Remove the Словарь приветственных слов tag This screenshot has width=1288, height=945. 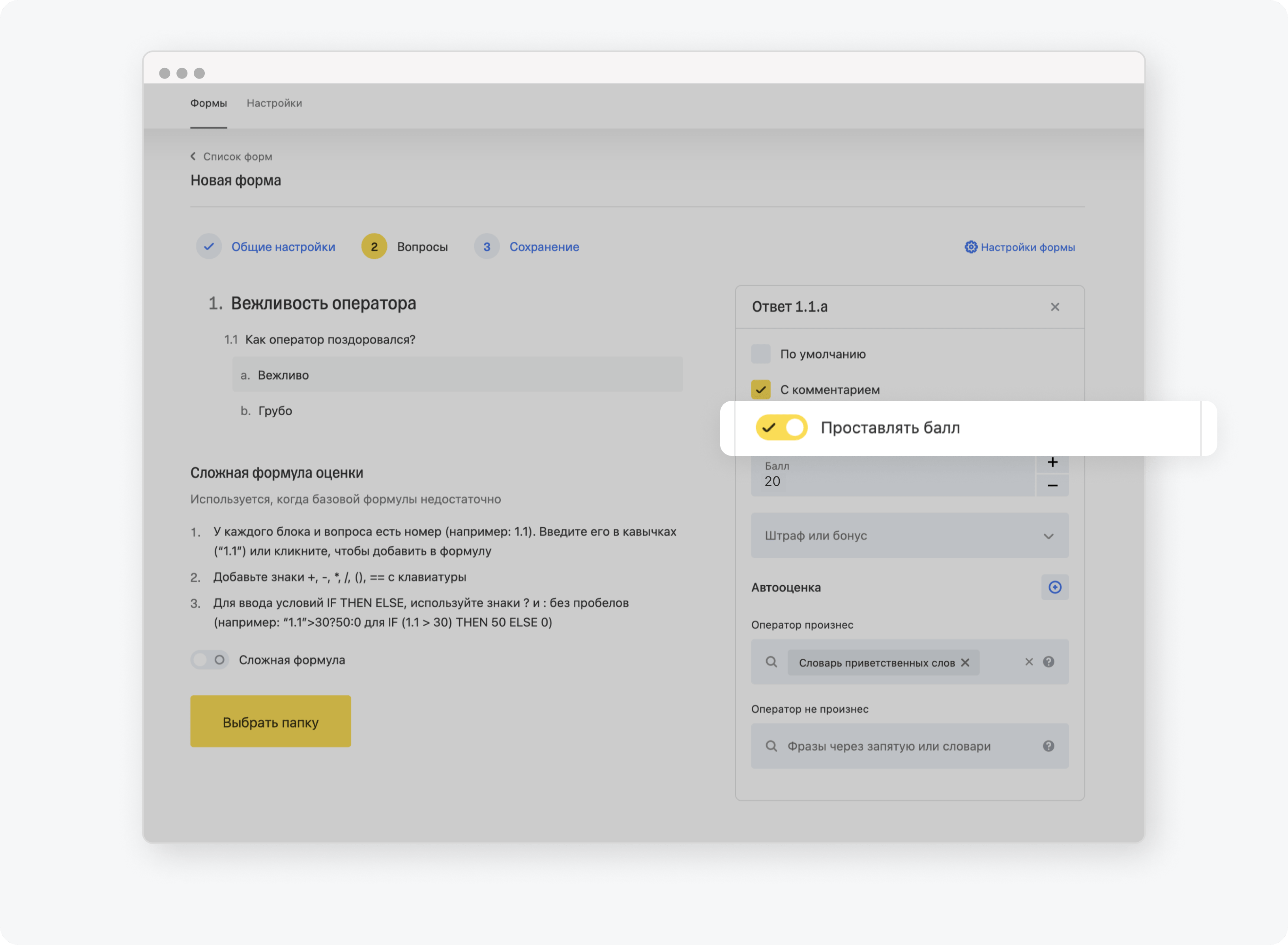965,663
